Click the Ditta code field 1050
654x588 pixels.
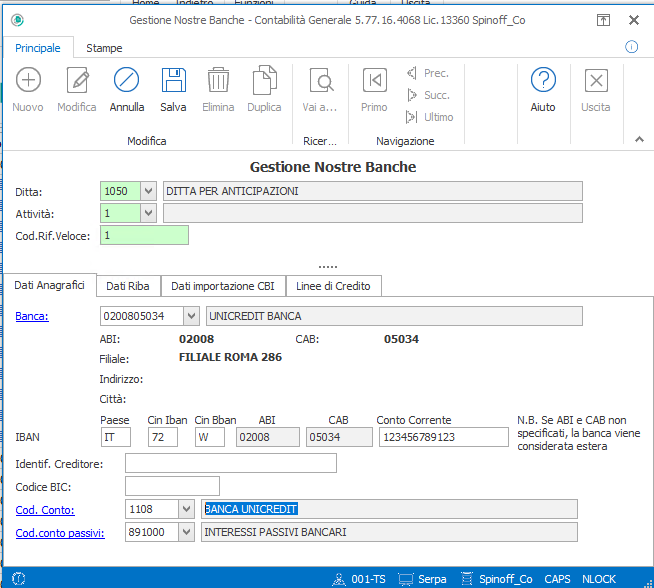click(121, 191)
